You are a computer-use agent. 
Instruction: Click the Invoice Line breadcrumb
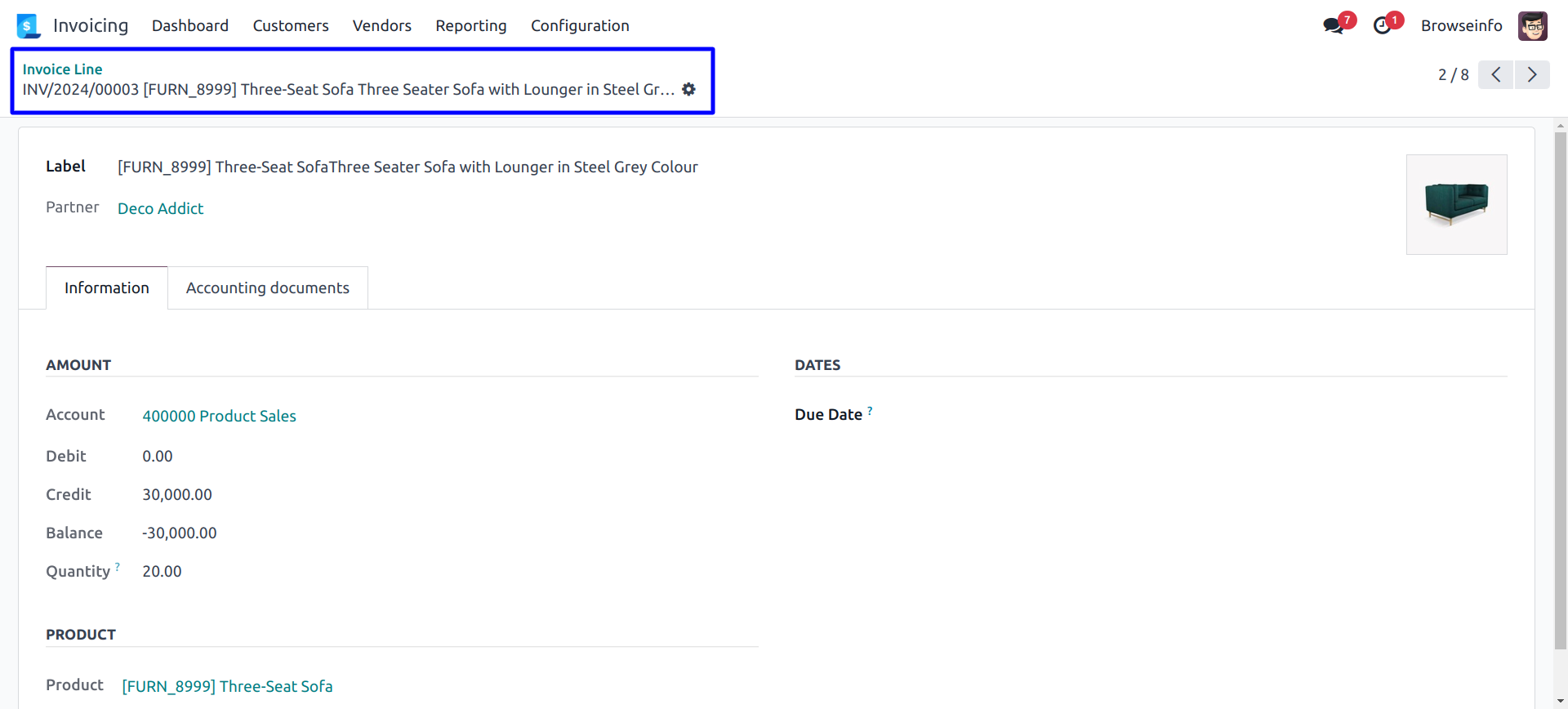tap(62, 69)
